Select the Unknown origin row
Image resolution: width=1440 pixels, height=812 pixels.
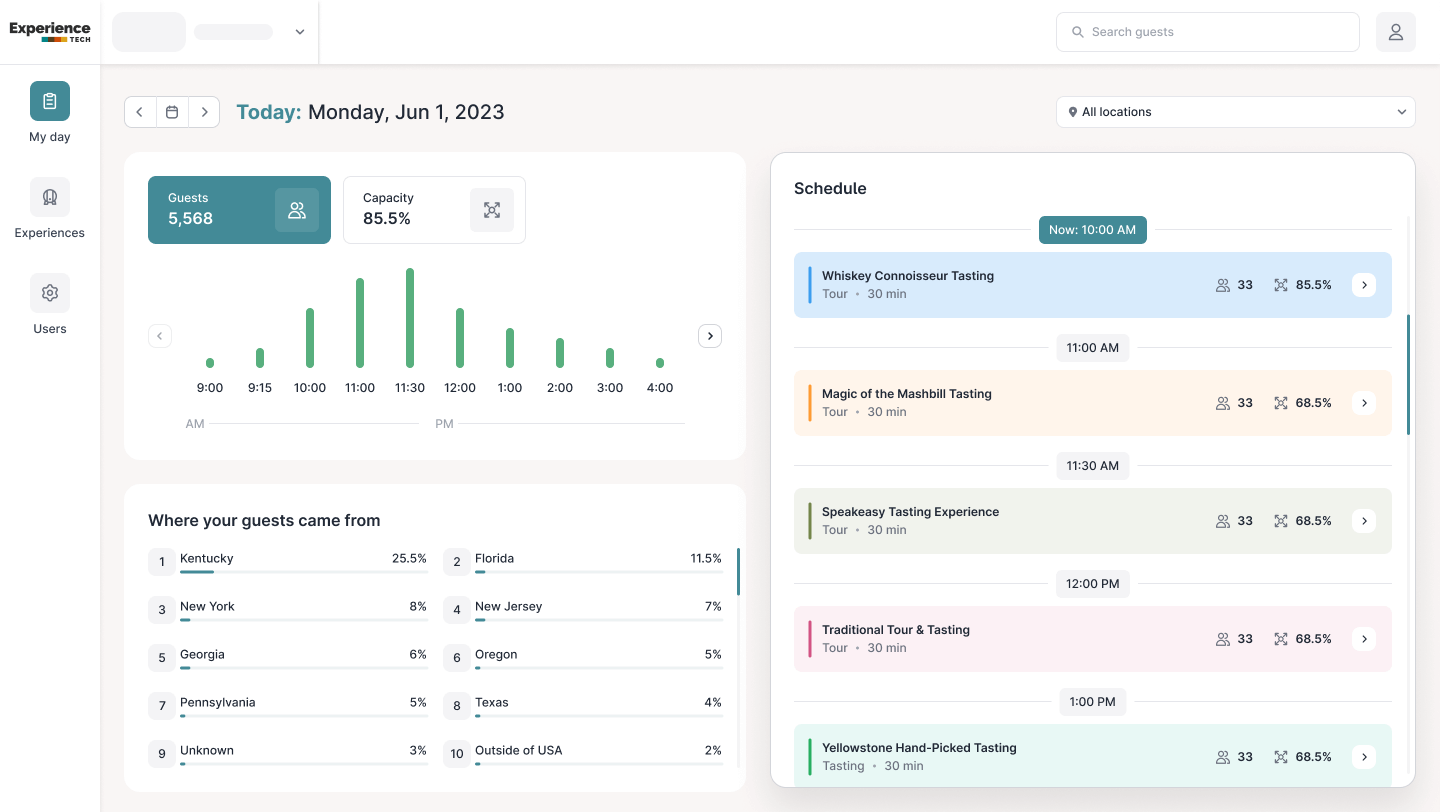click(x=288, y=754)
